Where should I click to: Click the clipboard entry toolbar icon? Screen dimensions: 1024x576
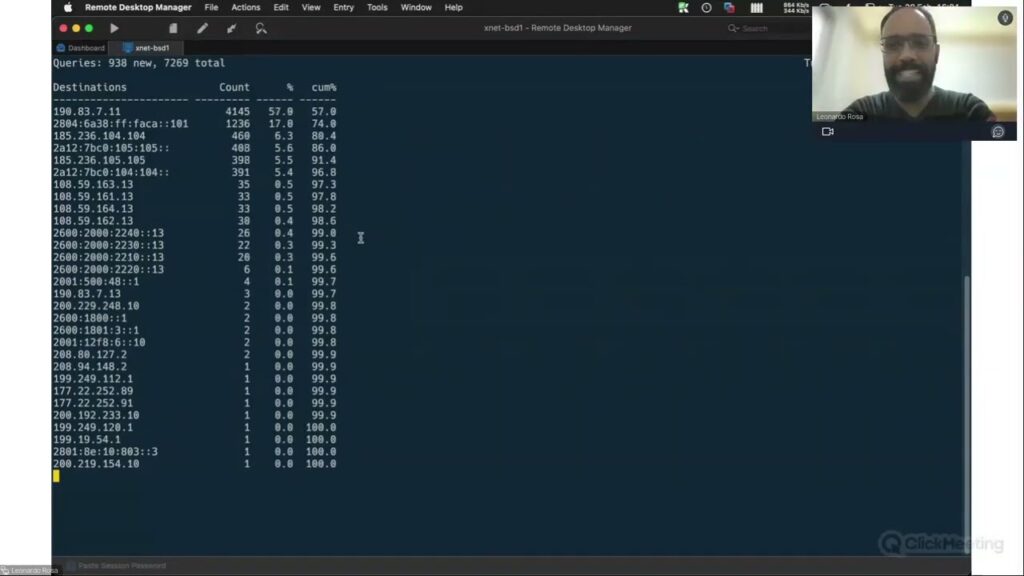click(x=173, y=28)
